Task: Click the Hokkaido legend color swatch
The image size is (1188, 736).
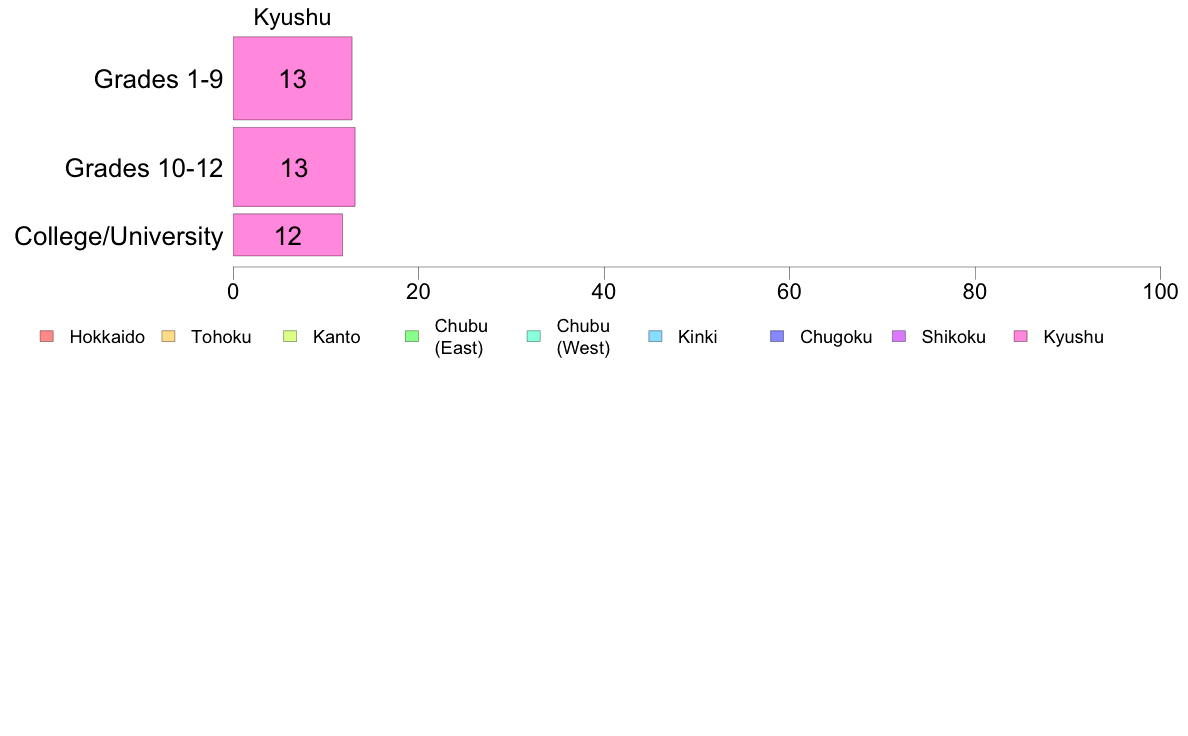Action: tap(46, 336)
